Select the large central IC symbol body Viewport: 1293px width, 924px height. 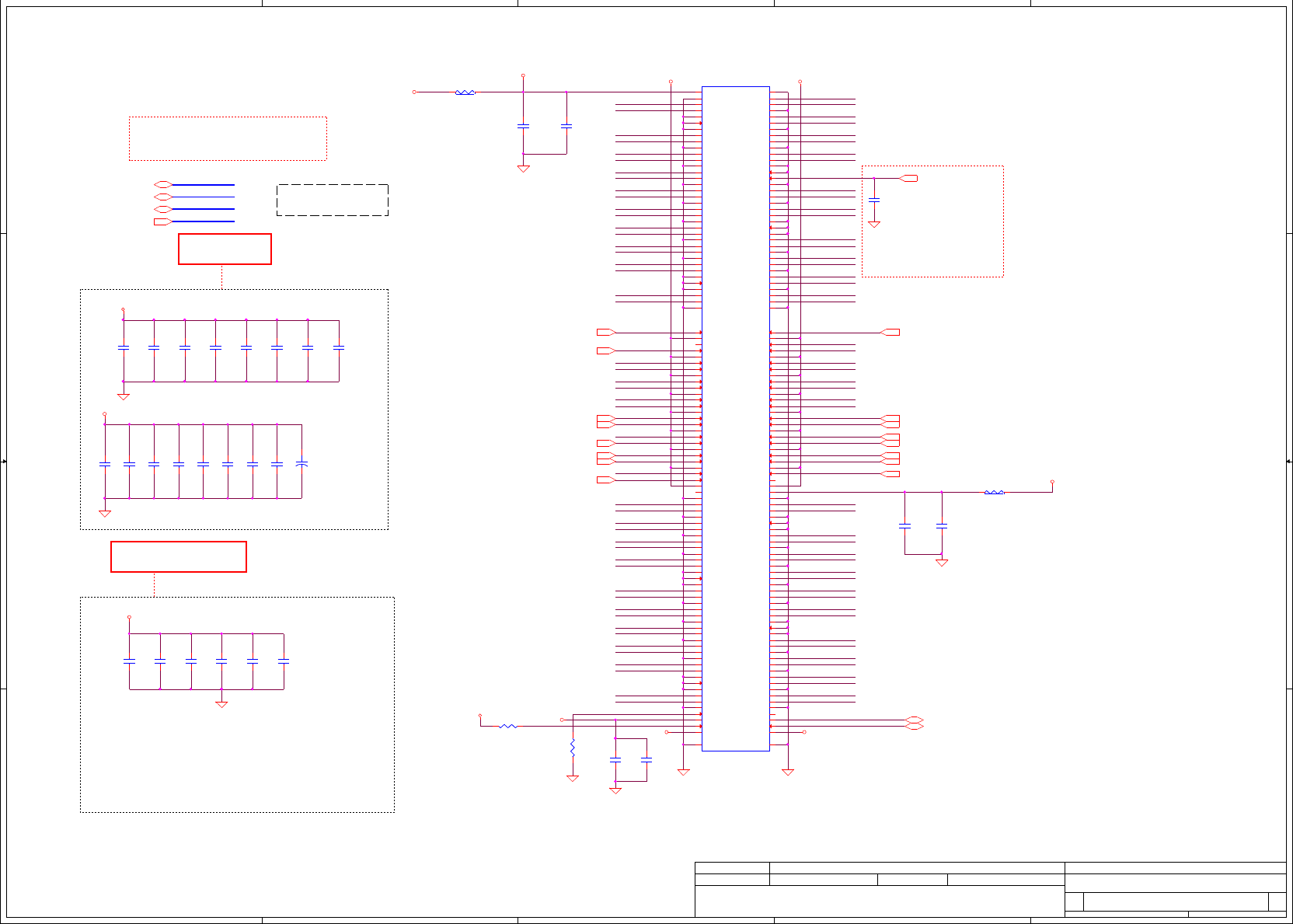735,419
